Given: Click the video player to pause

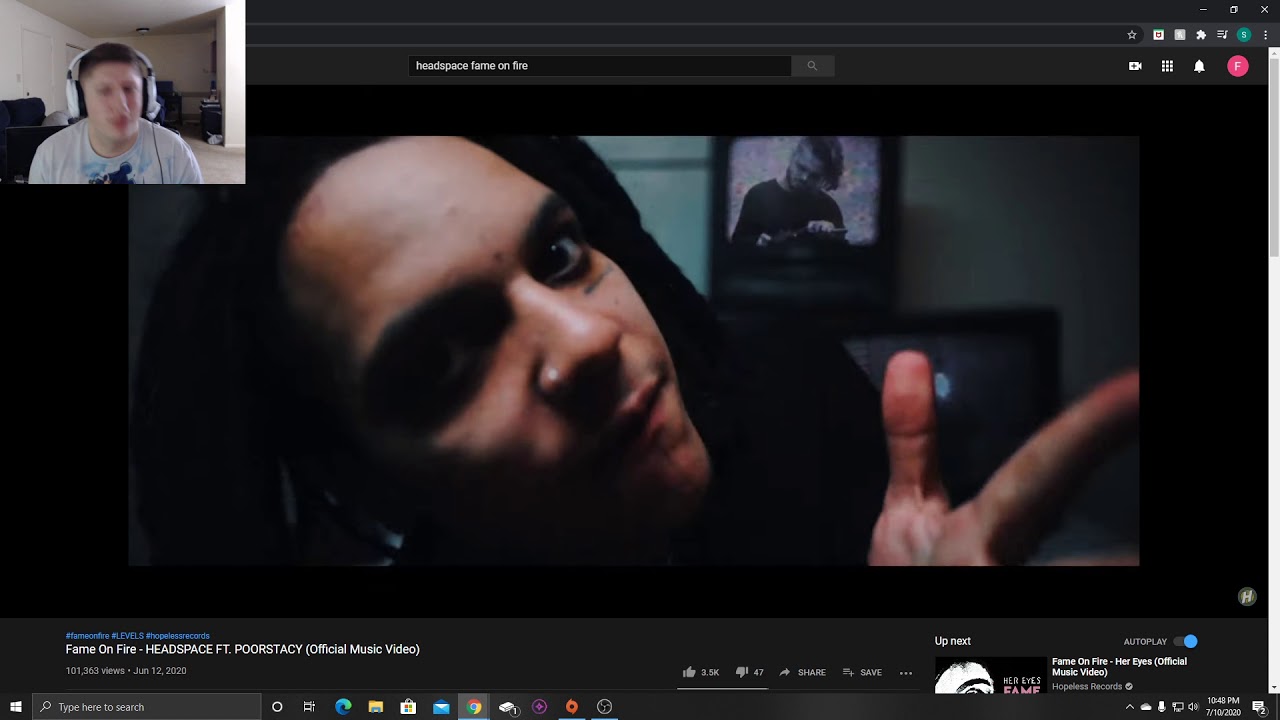Looking at the screenshot, I should (x=633, y=351).
